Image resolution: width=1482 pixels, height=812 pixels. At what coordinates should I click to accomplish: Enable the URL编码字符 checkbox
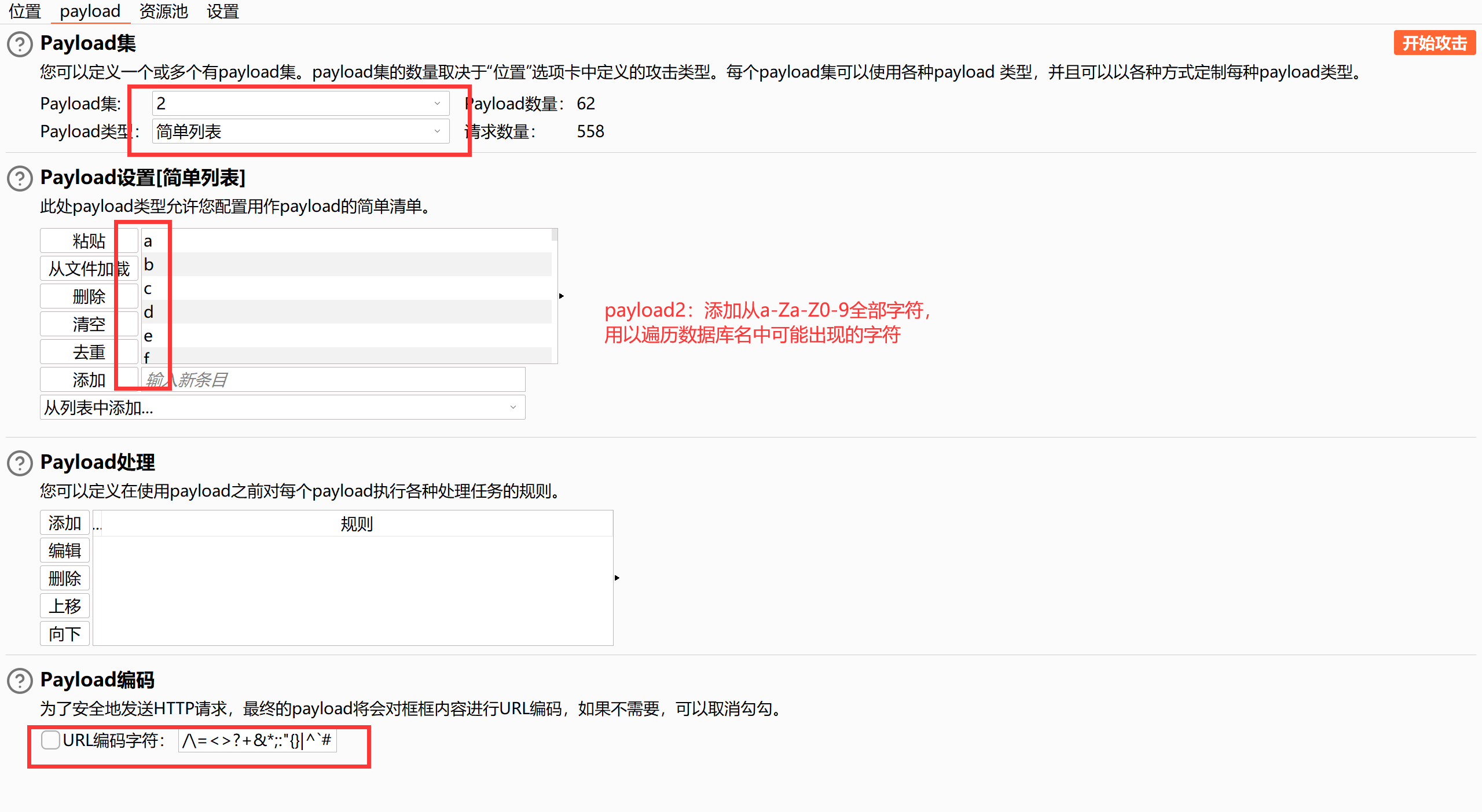point(50,740)
